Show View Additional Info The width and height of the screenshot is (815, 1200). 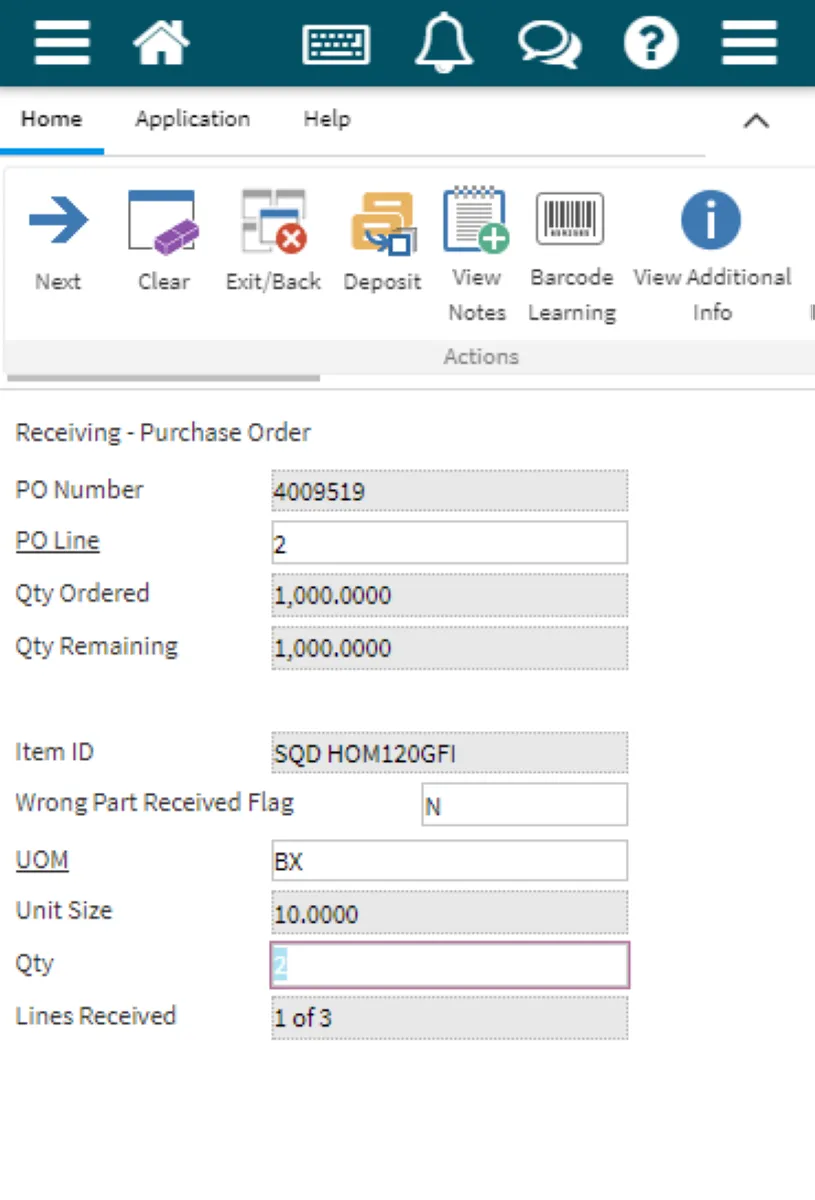pos(711,254)
